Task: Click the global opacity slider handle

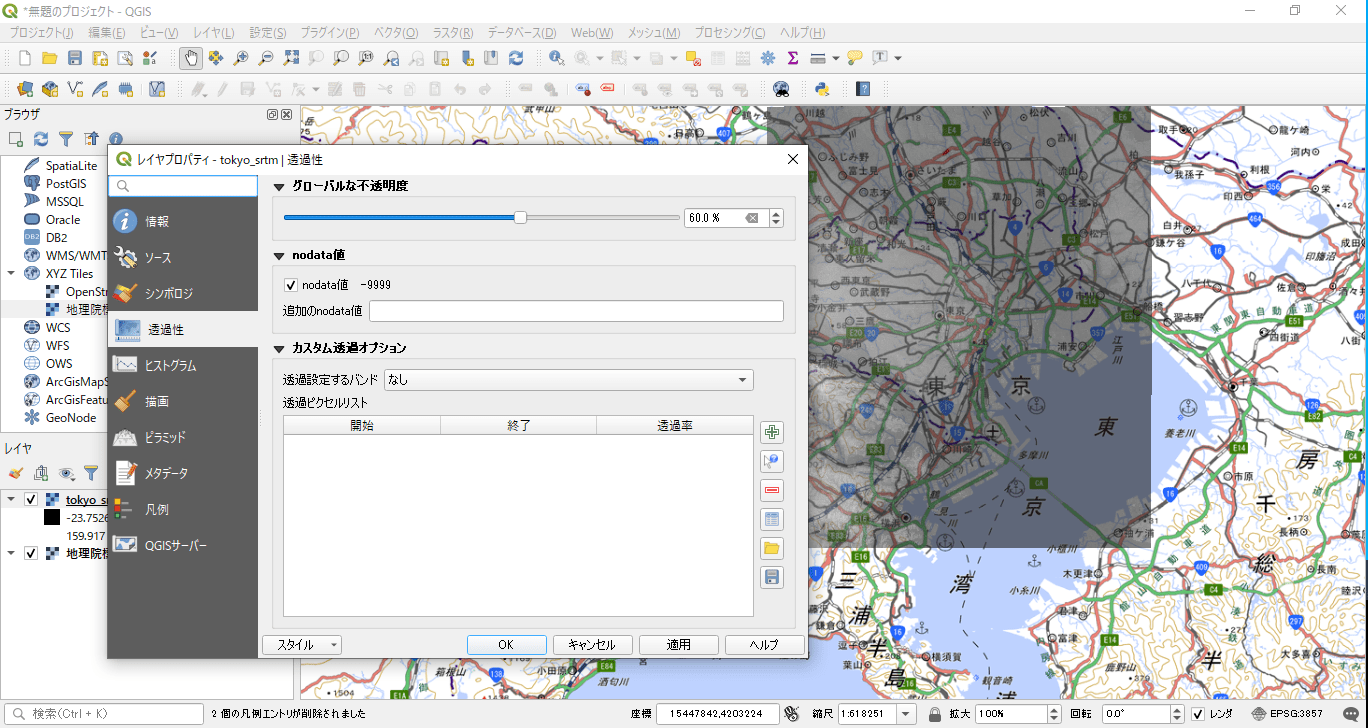Action: (x=520, y=217)
